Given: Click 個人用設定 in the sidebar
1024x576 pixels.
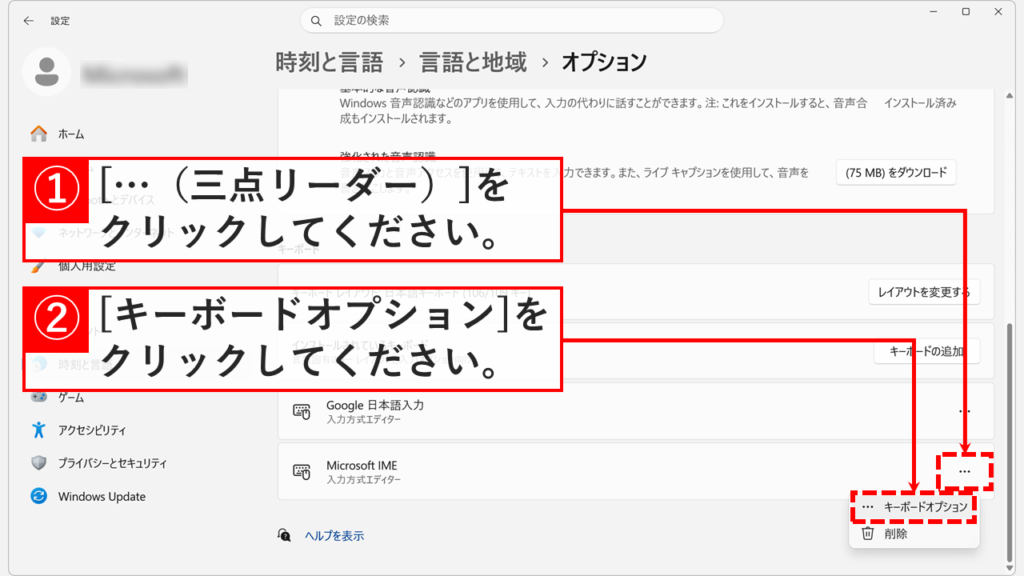Looking at the screenshot, I should click(87, 266).
